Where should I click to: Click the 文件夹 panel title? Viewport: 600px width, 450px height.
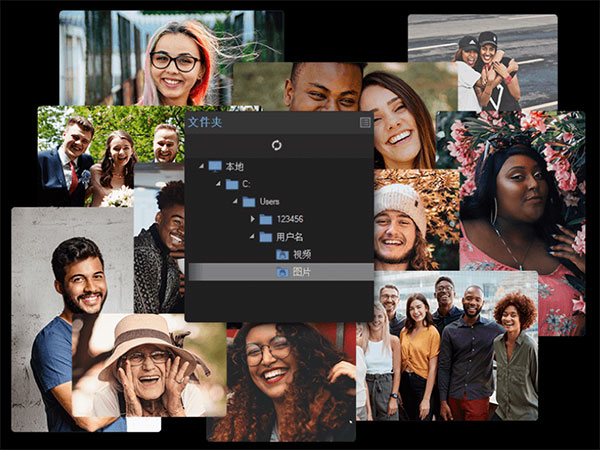tap(205, 122)
